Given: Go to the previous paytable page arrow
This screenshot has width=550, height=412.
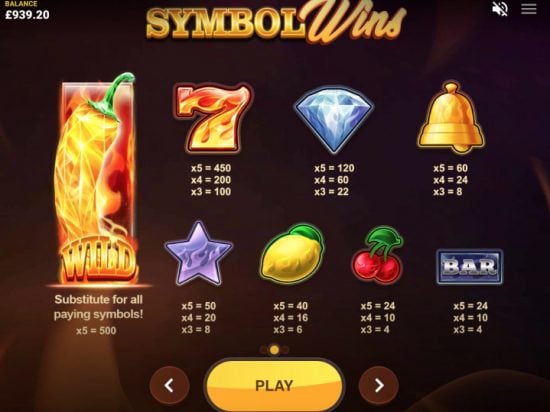Looking at the screenshot, I should point(169,386).
